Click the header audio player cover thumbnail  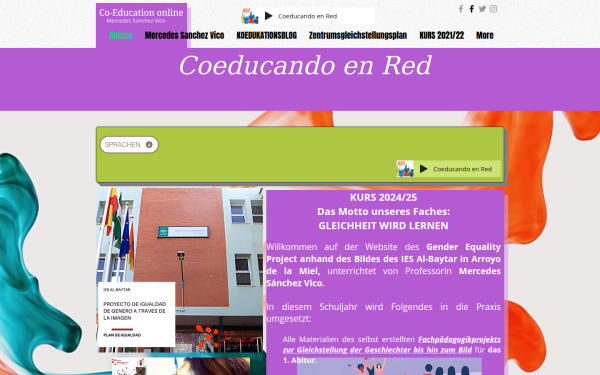(x=250, y=16)
